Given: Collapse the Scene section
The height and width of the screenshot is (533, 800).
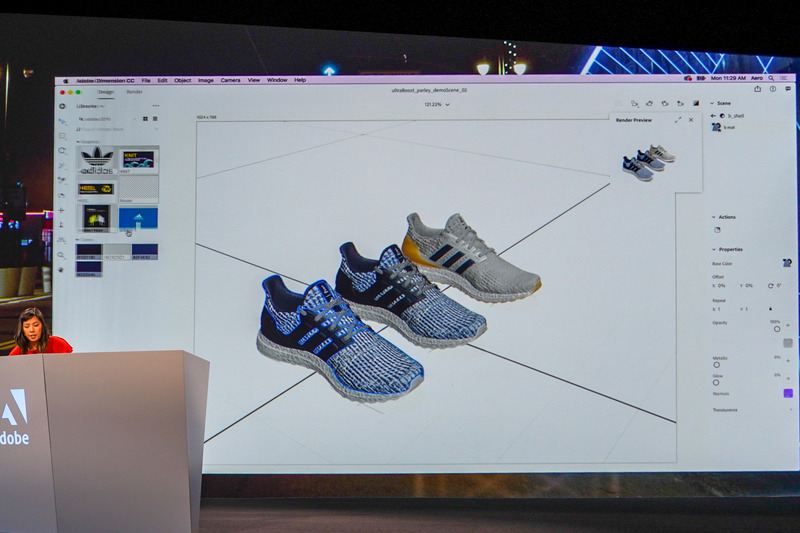Looking at the screenshot, I should pos(712,103).
